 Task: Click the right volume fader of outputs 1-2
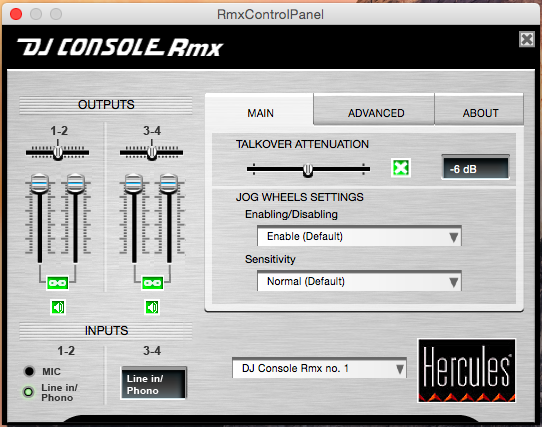75,183
